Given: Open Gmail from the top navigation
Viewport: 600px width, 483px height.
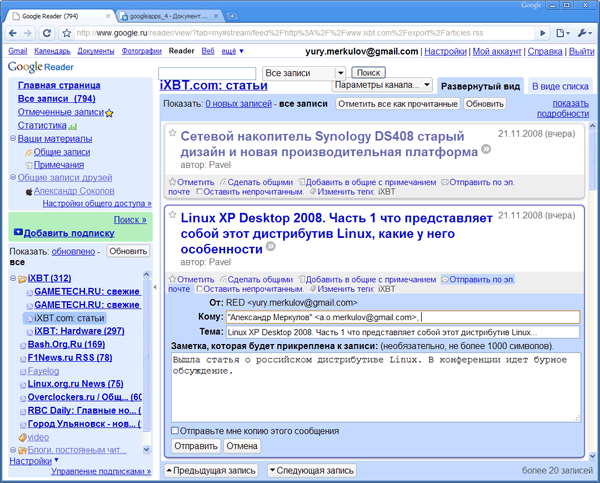Looking at the screenshot, I should [x=18, y=51].
